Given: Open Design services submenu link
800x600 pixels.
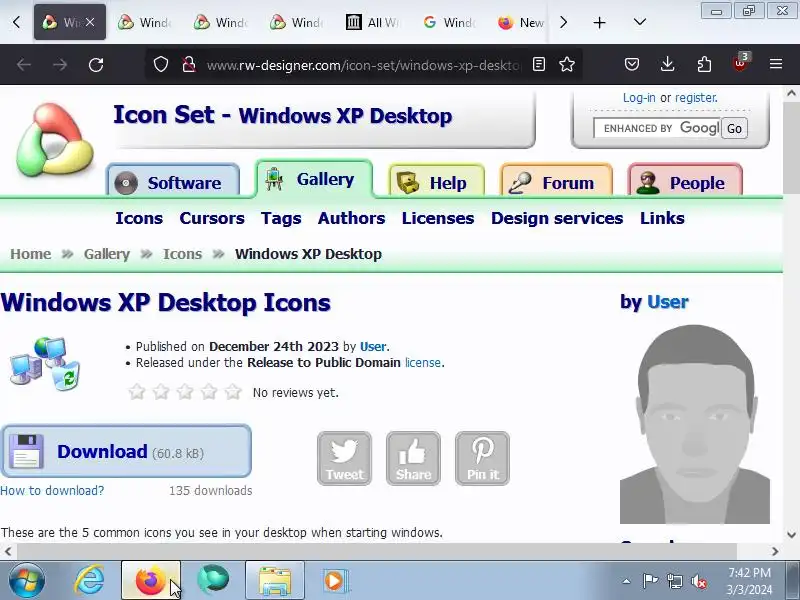Looking at the screenshot, I should (557, 218).
